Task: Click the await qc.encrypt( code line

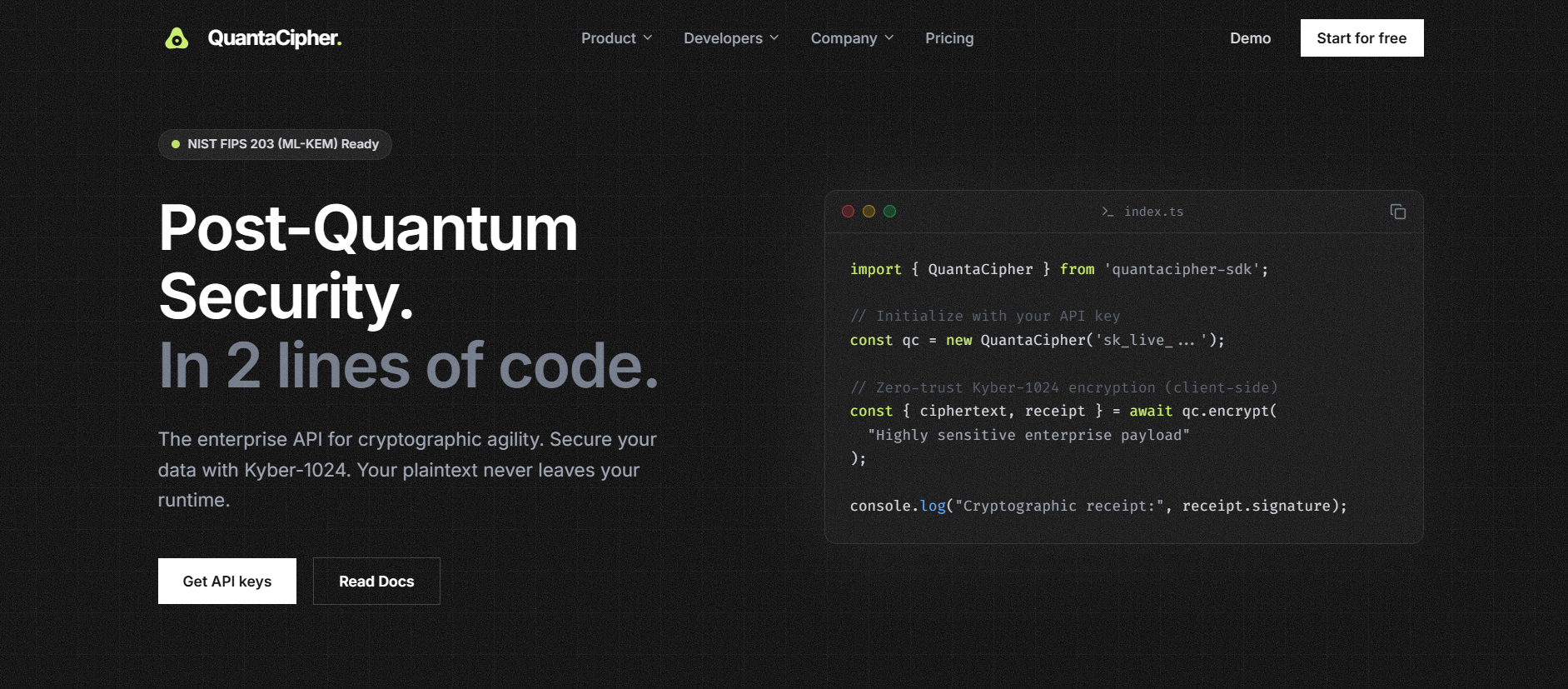Action: 1063,411
